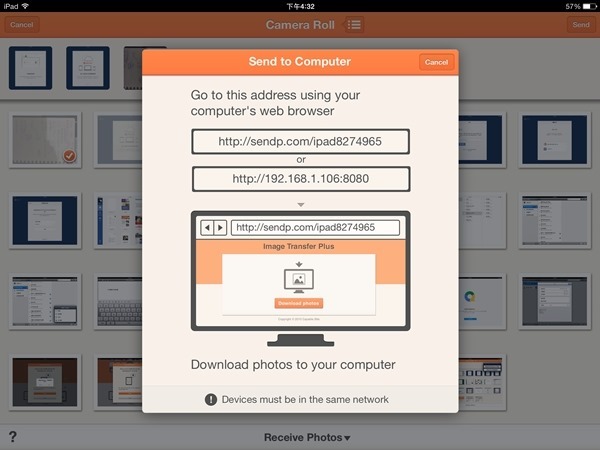Click the album list icon beside Camera Roll

[x=354, y=24]
